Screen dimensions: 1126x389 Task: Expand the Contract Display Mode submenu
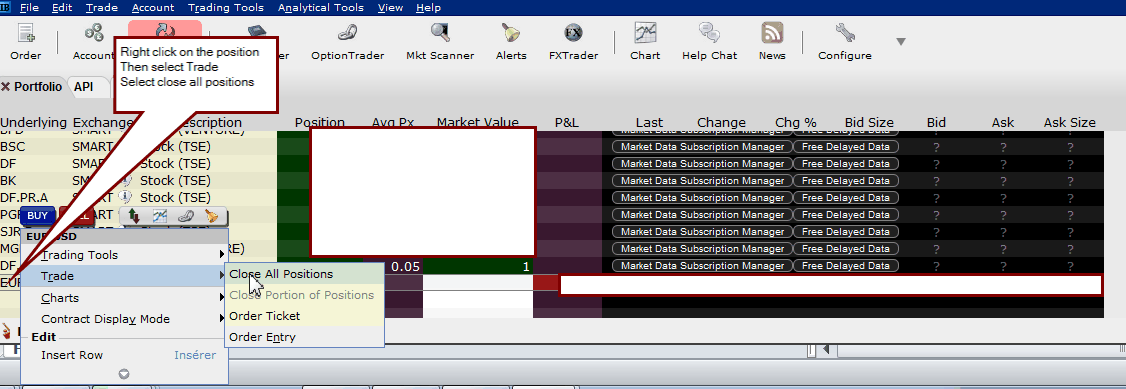[221, 319]
